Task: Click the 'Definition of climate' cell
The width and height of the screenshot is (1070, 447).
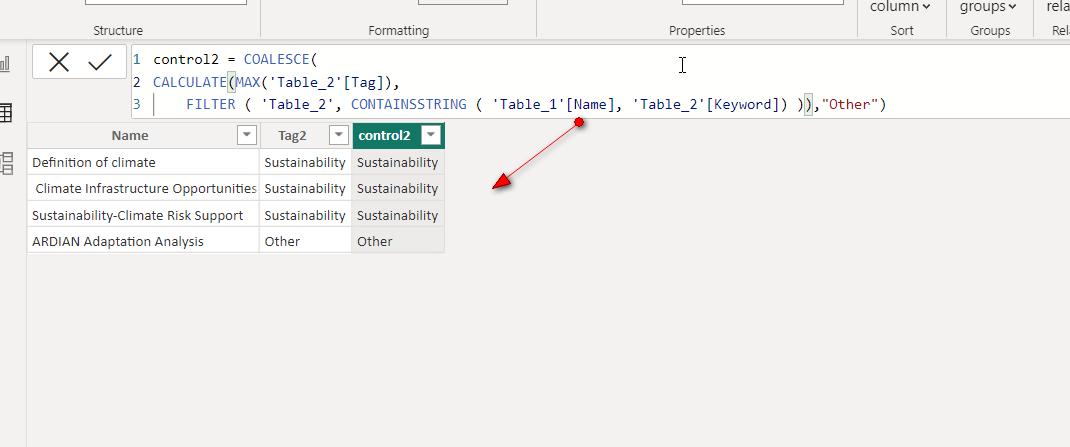Action: 143,162
